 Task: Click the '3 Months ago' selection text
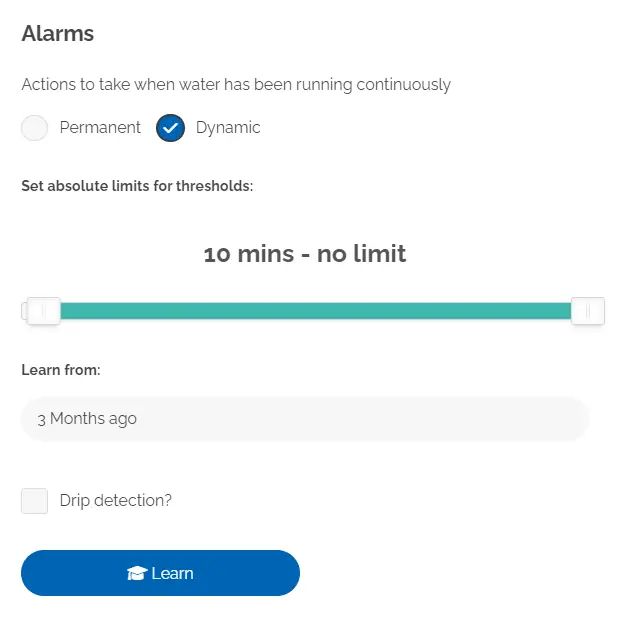tap(87, 419)
